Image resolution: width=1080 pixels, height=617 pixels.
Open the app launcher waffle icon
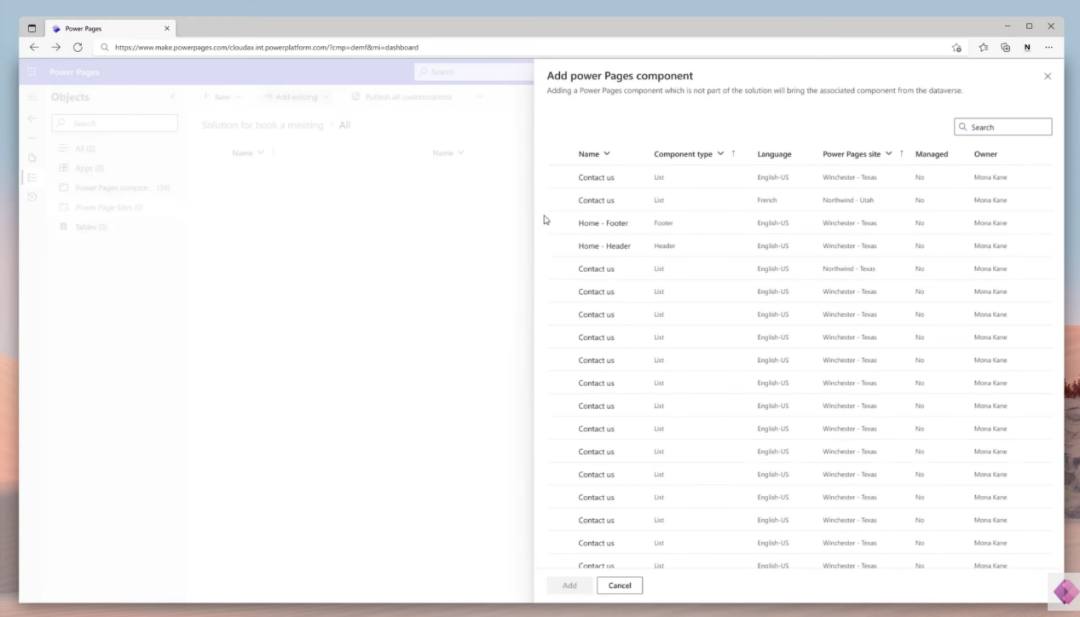(32, 72)
